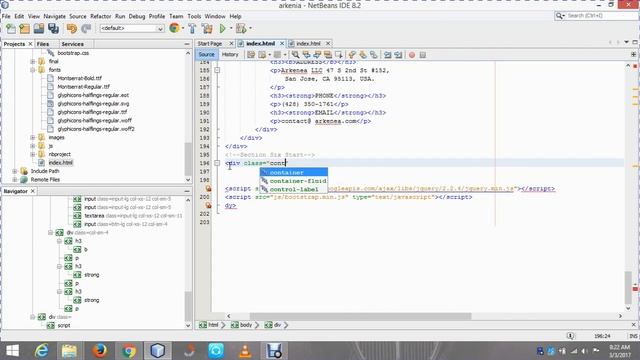The height and width of the screenshot is (360, 640).
Task: Click the Save All toolbar icon
Action: (x=53, y=28)
